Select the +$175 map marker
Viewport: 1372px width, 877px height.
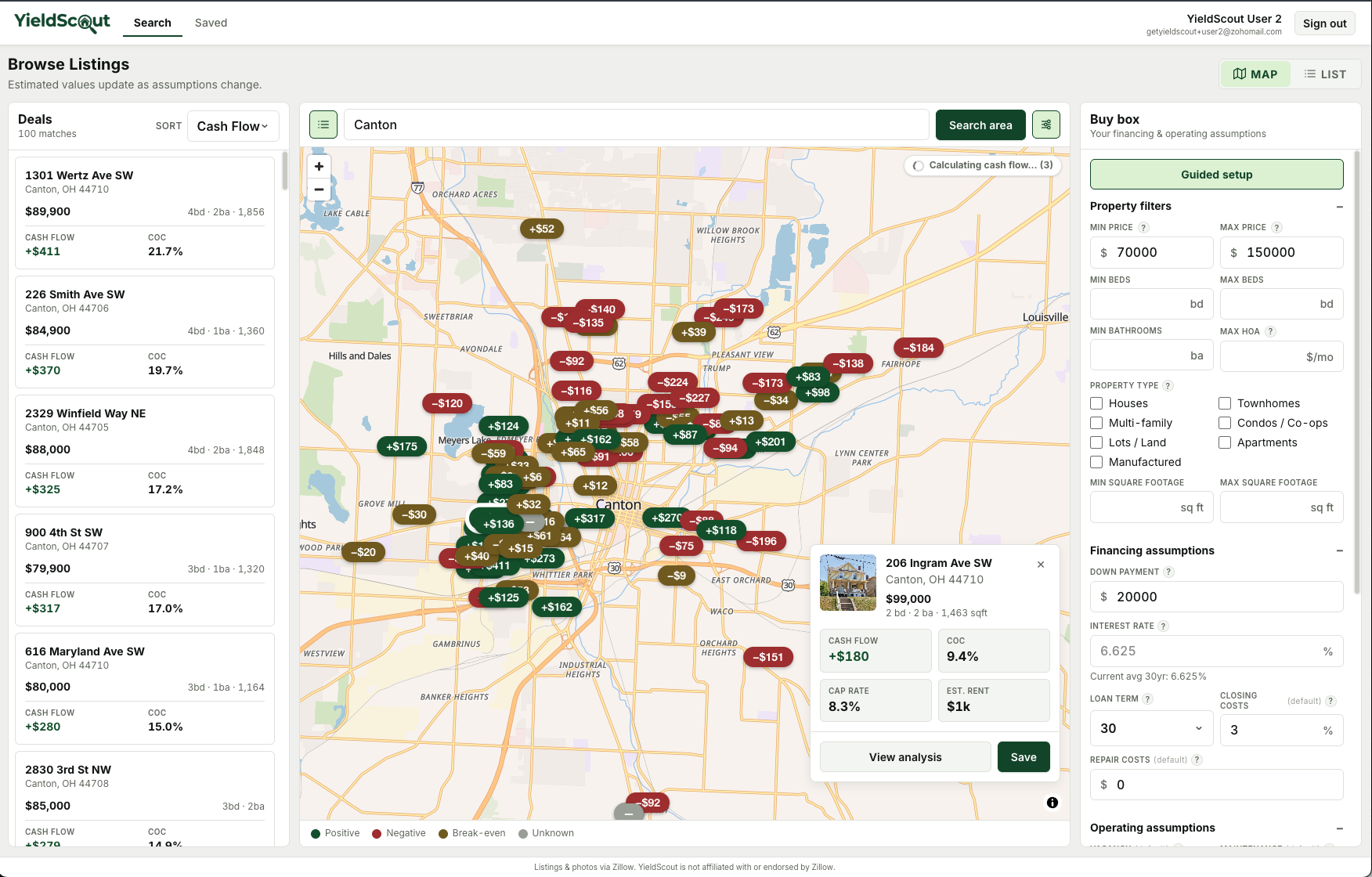[x=402, y=446]
